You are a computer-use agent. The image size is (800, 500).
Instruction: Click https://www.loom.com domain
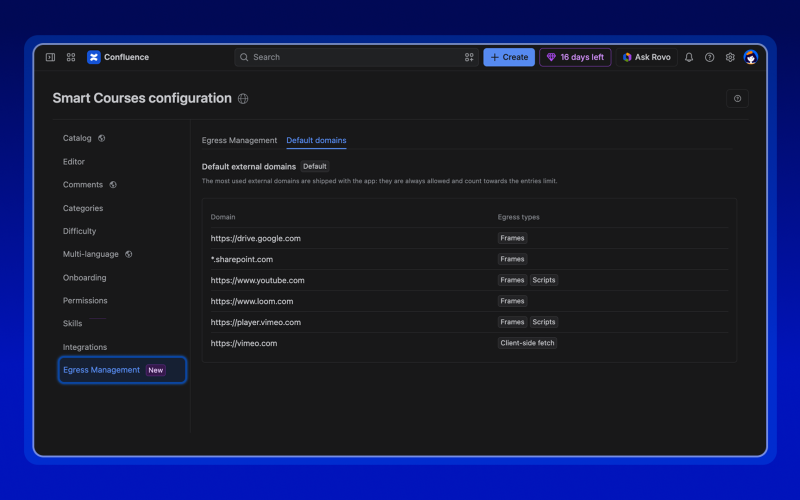(x=252, y=301)
